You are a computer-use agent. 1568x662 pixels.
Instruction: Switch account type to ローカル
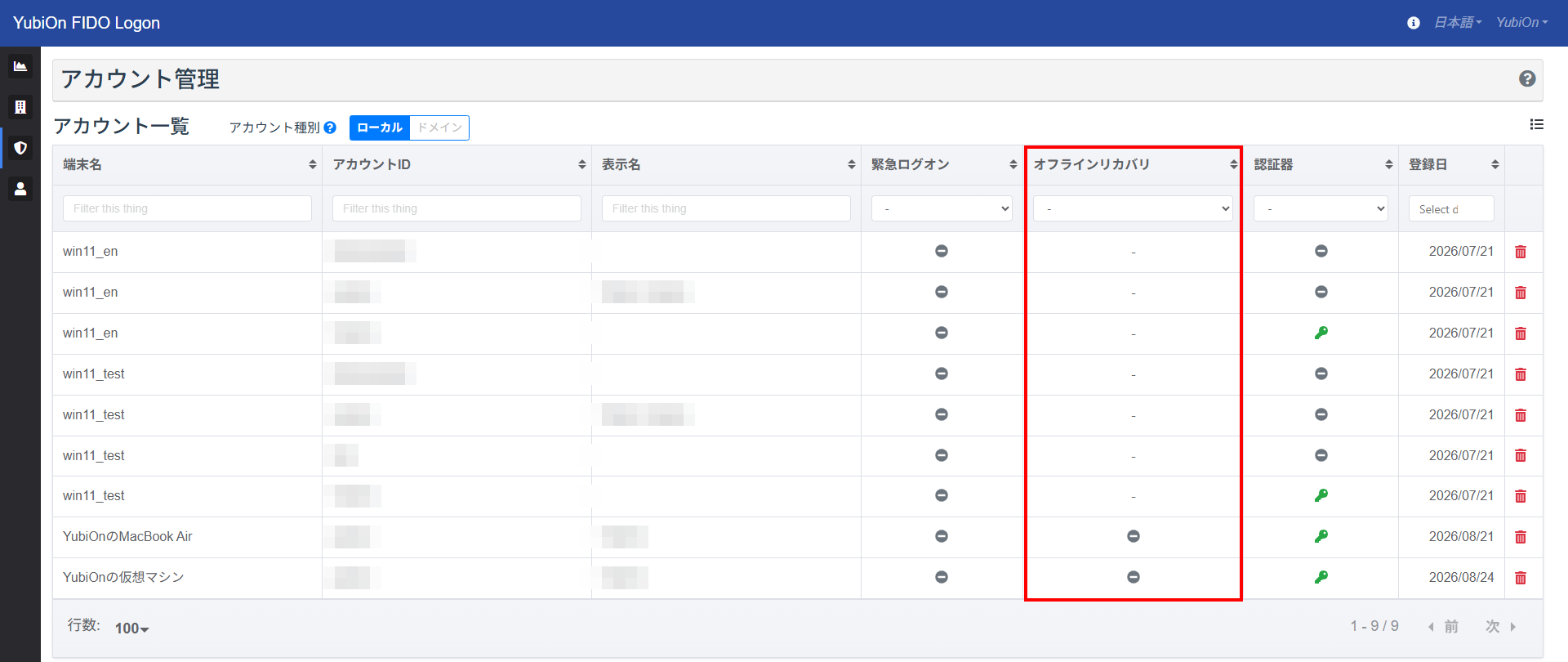[x=380, y=127]
